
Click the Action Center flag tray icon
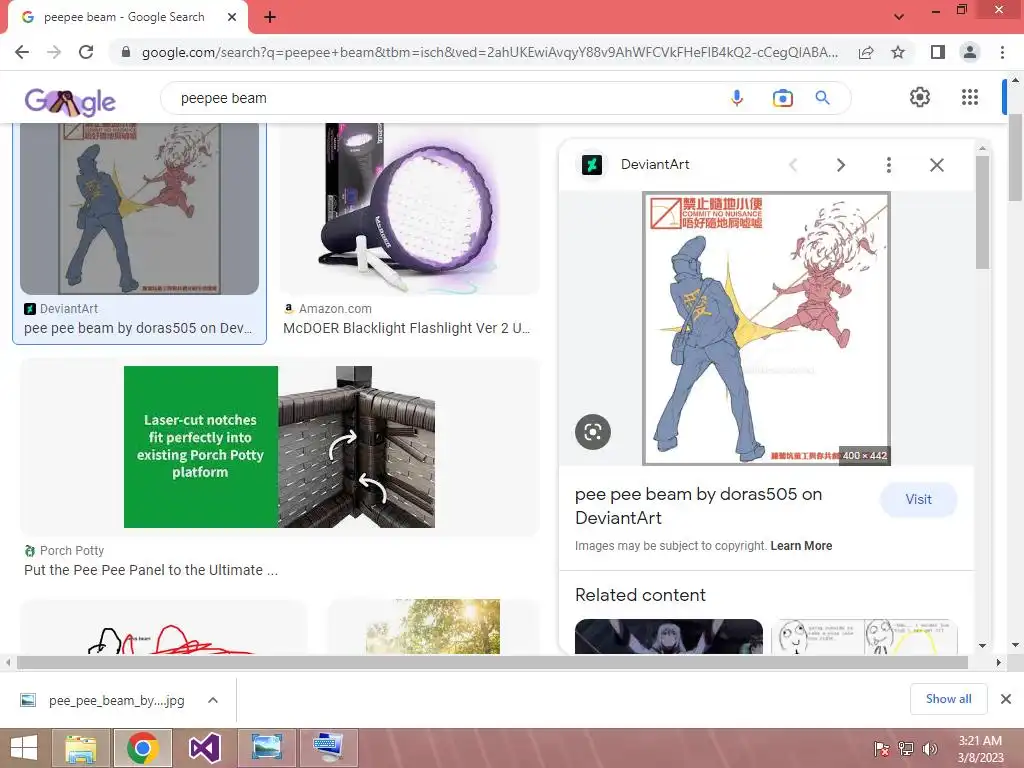tap(882, 749)
